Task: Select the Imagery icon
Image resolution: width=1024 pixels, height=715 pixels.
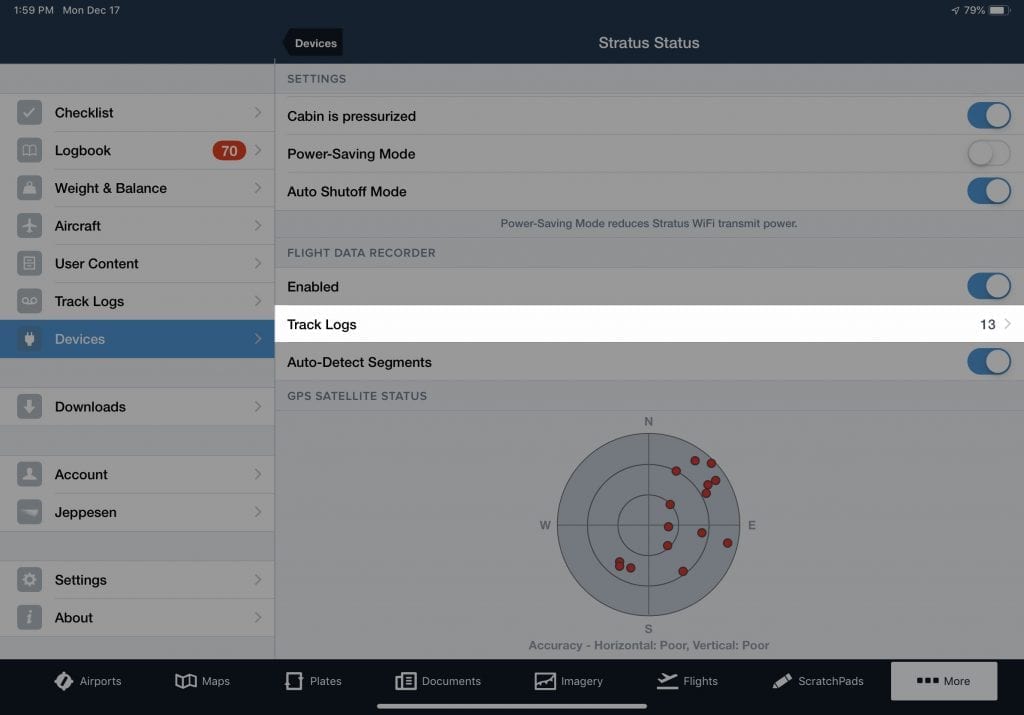Action: click(541, 681)
